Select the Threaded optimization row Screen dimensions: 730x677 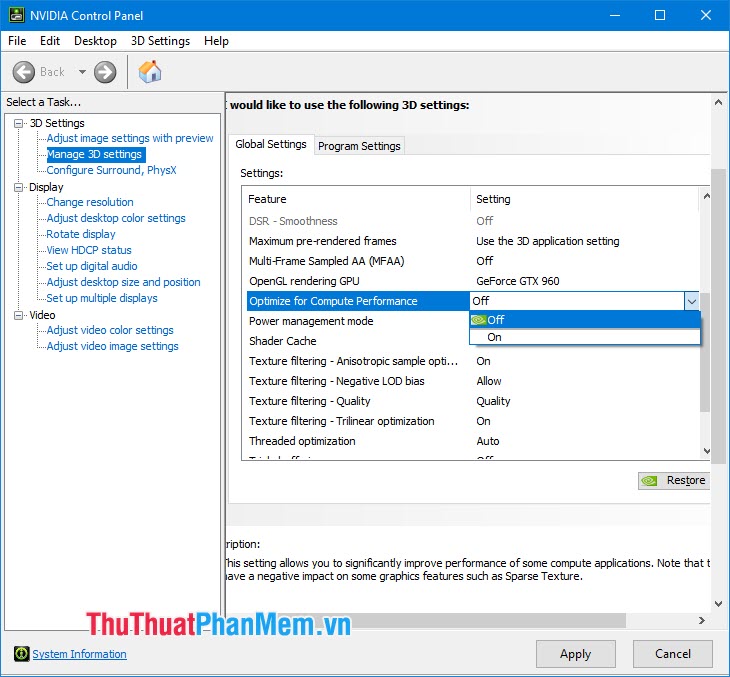pos(473,441)
